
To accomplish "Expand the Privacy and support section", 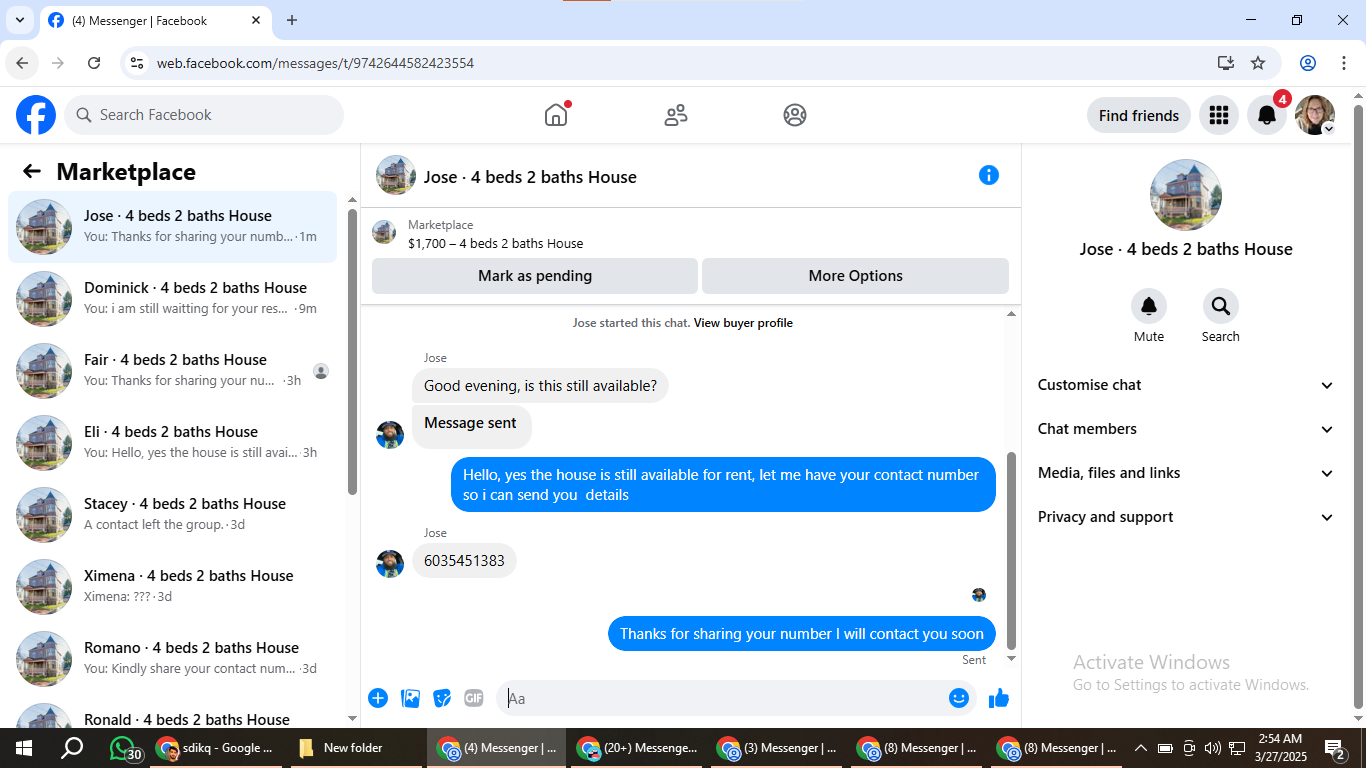I will click(1186, 517).
